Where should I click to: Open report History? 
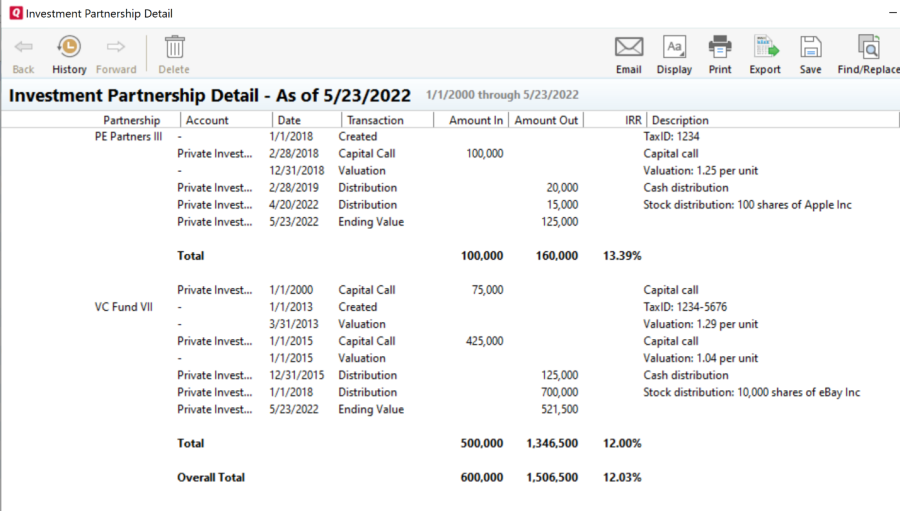coord(69,47)
